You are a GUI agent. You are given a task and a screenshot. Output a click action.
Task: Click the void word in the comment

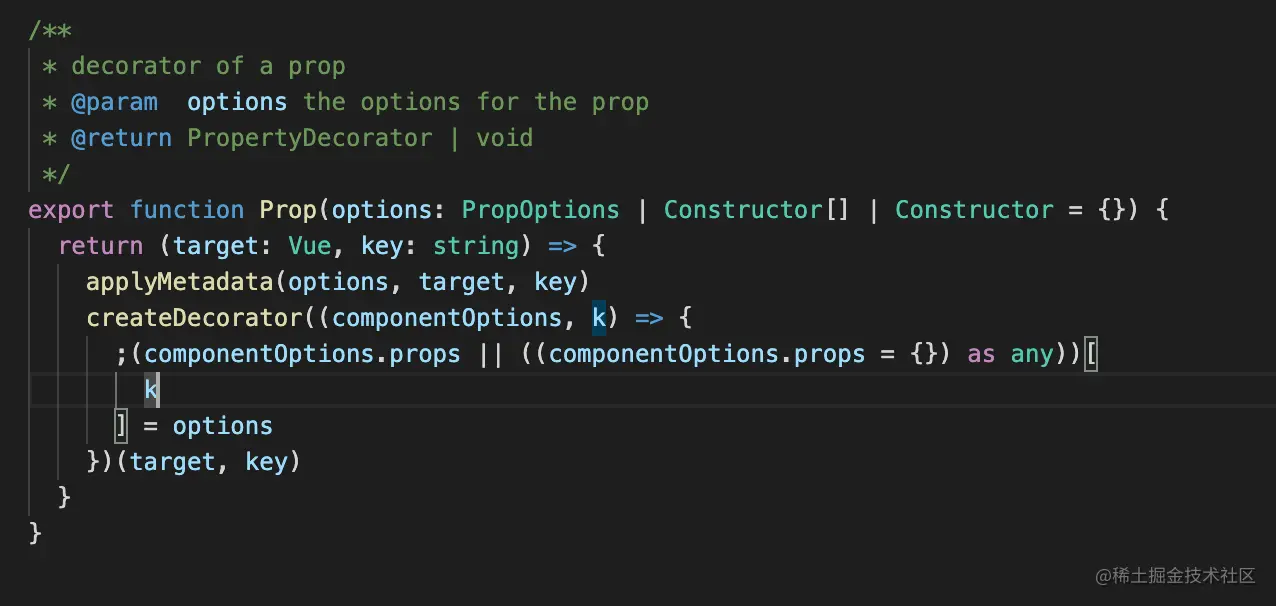[505, 138]
